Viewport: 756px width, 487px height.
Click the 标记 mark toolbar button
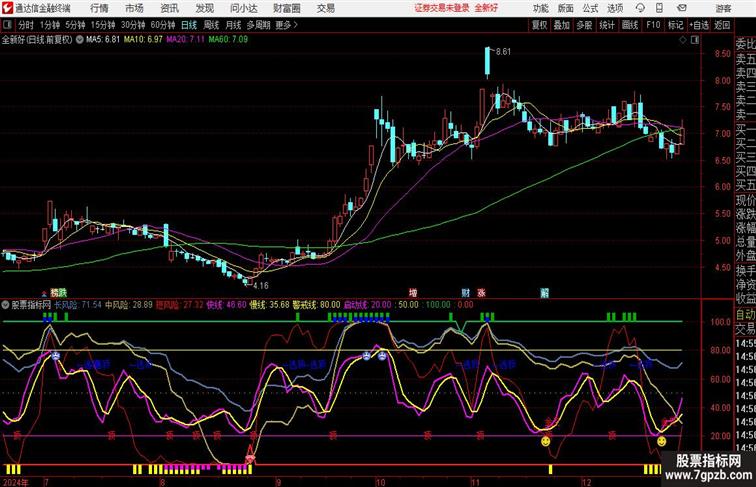675,25
